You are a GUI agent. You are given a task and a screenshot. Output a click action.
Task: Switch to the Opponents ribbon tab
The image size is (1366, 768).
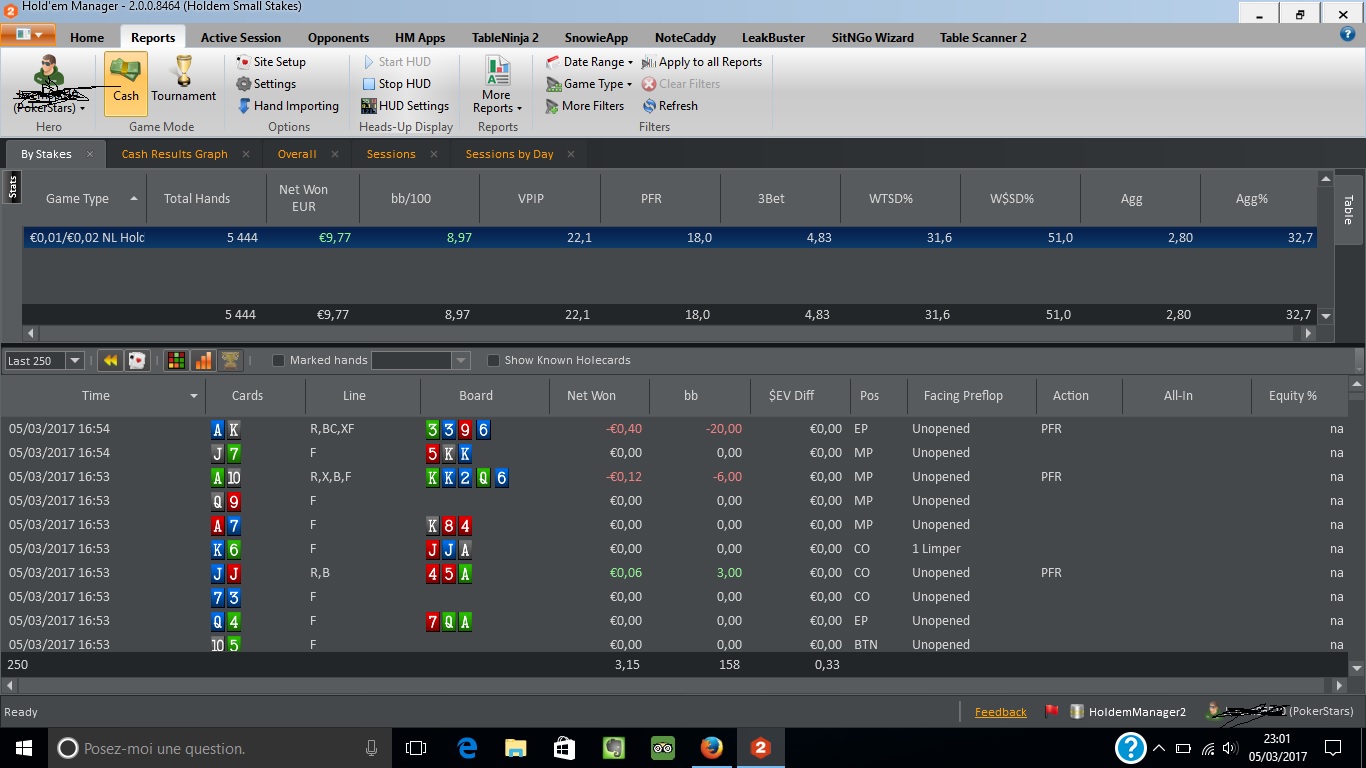point(338,37)
